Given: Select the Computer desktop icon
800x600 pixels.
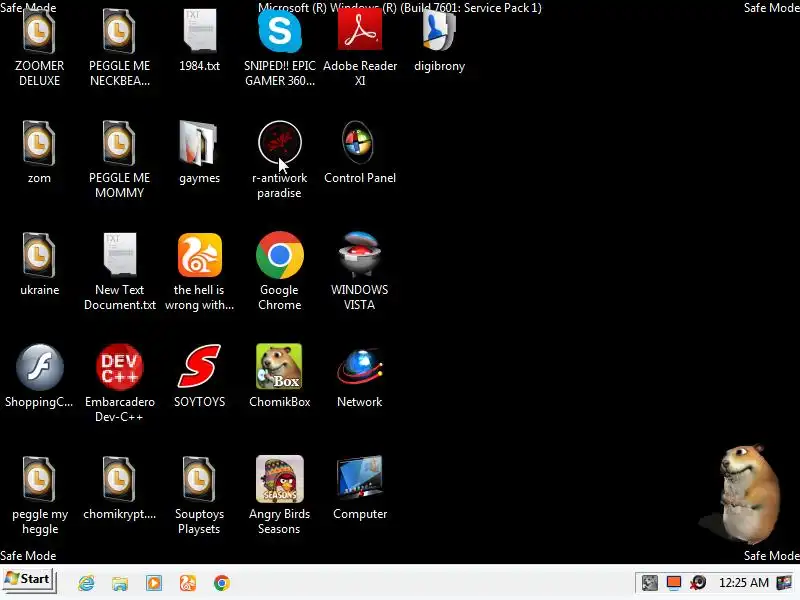Looking at the screenshot, I should tap(360, 478).
